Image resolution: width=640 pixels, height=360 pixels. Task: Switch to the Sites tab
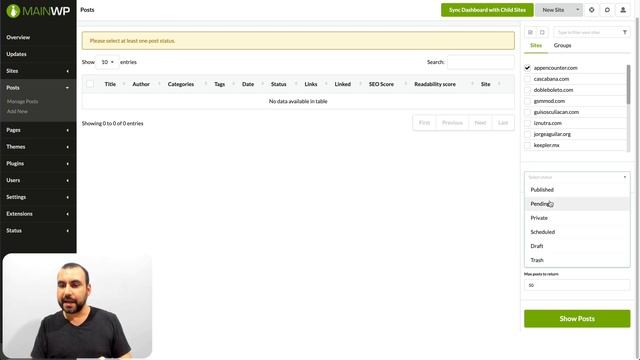(536, 45)
